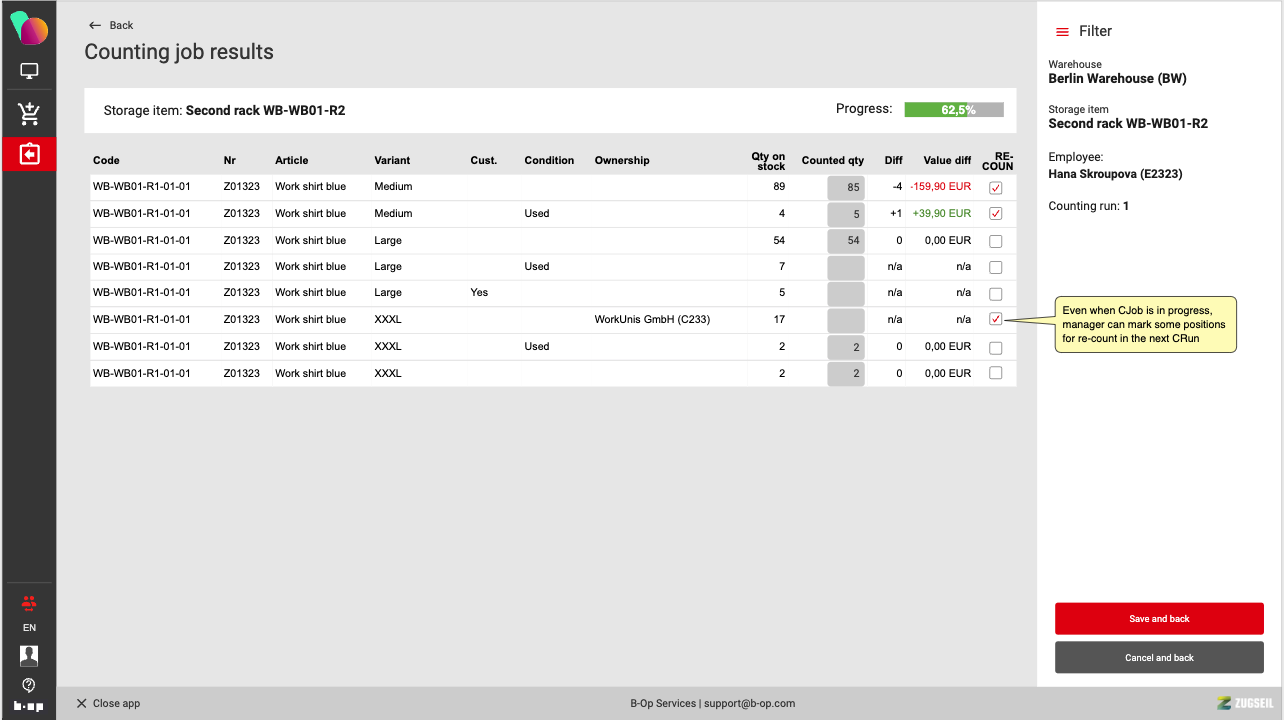Click the 62,5% progress bar
Screen dimensions: 1284x720
point(953,110)
